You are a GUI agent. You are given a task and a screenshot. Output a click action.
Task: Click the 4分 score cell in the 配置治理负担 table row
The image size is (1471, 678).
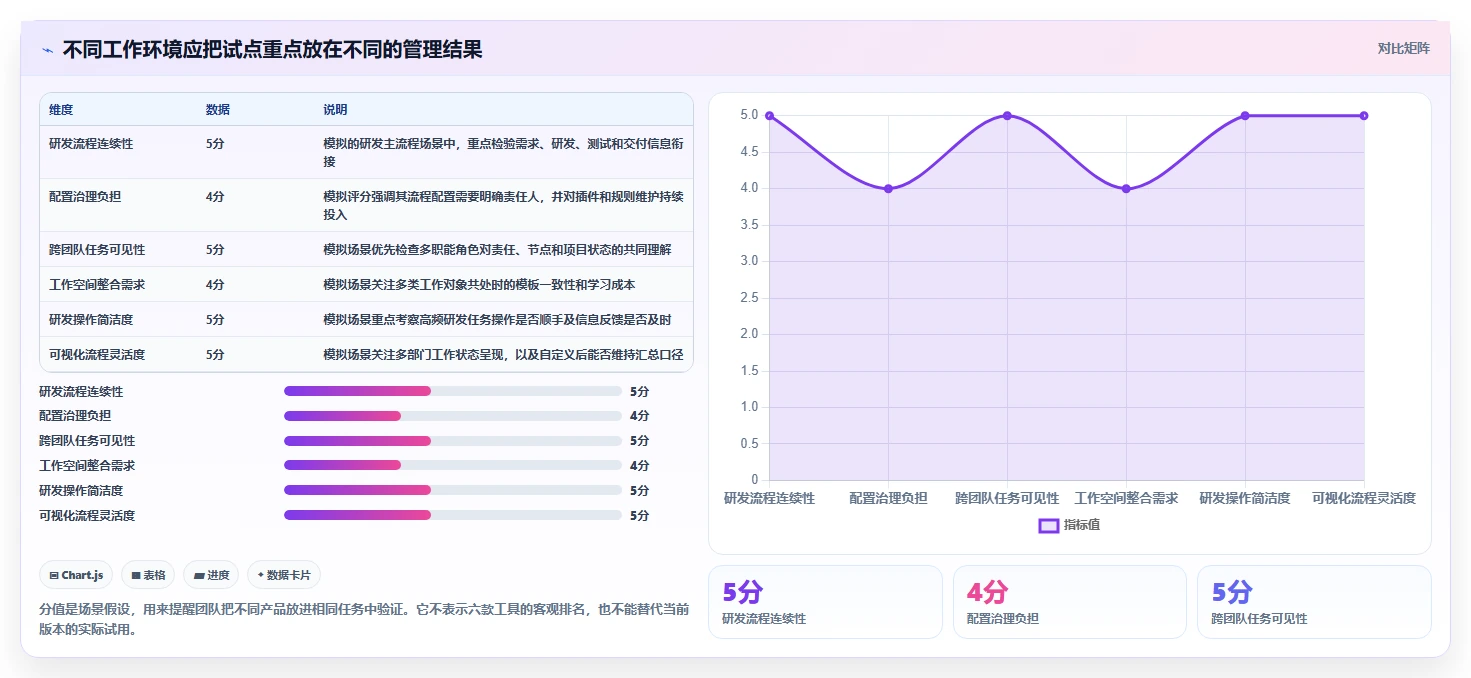click(x=215, y=197)
